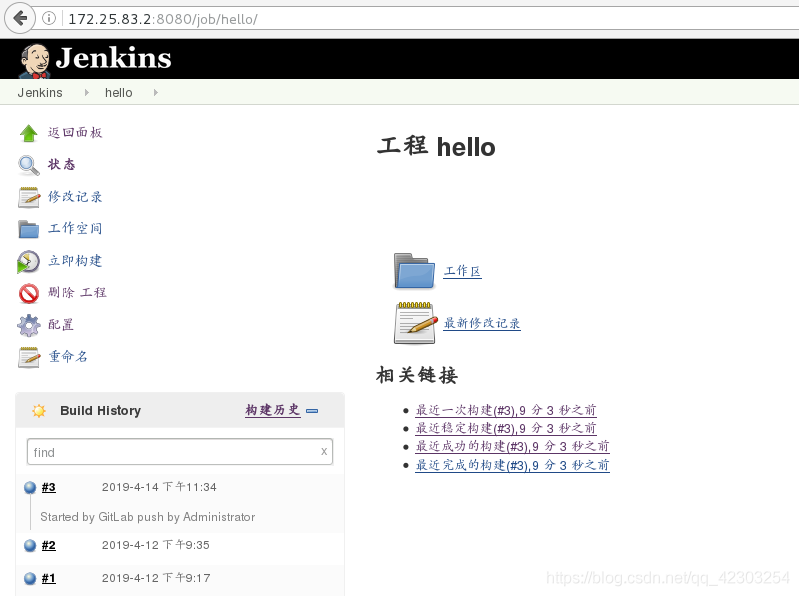
Task: Click the blue status ball of build #3
Action: tap(30, 487)
